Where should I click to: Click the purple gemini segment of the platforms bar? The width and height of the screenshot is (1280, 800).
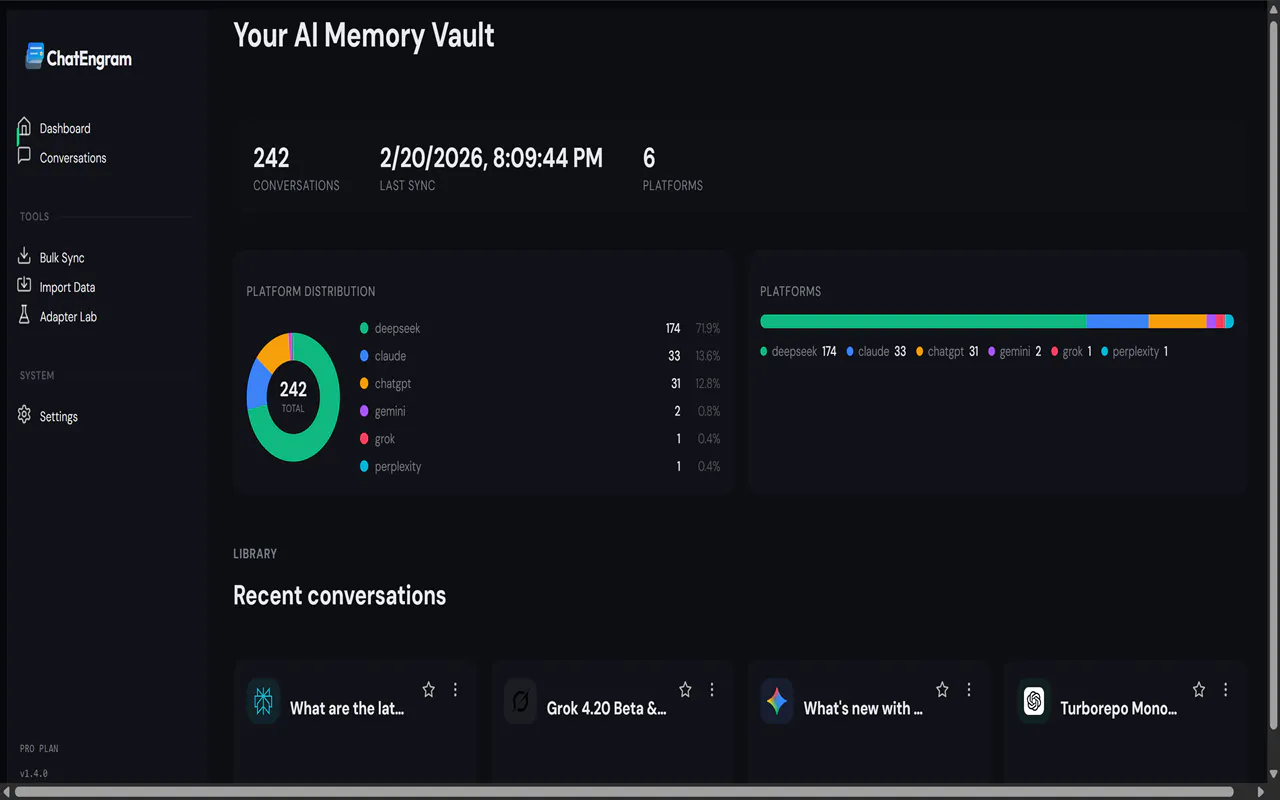[x=1211, y=321]
